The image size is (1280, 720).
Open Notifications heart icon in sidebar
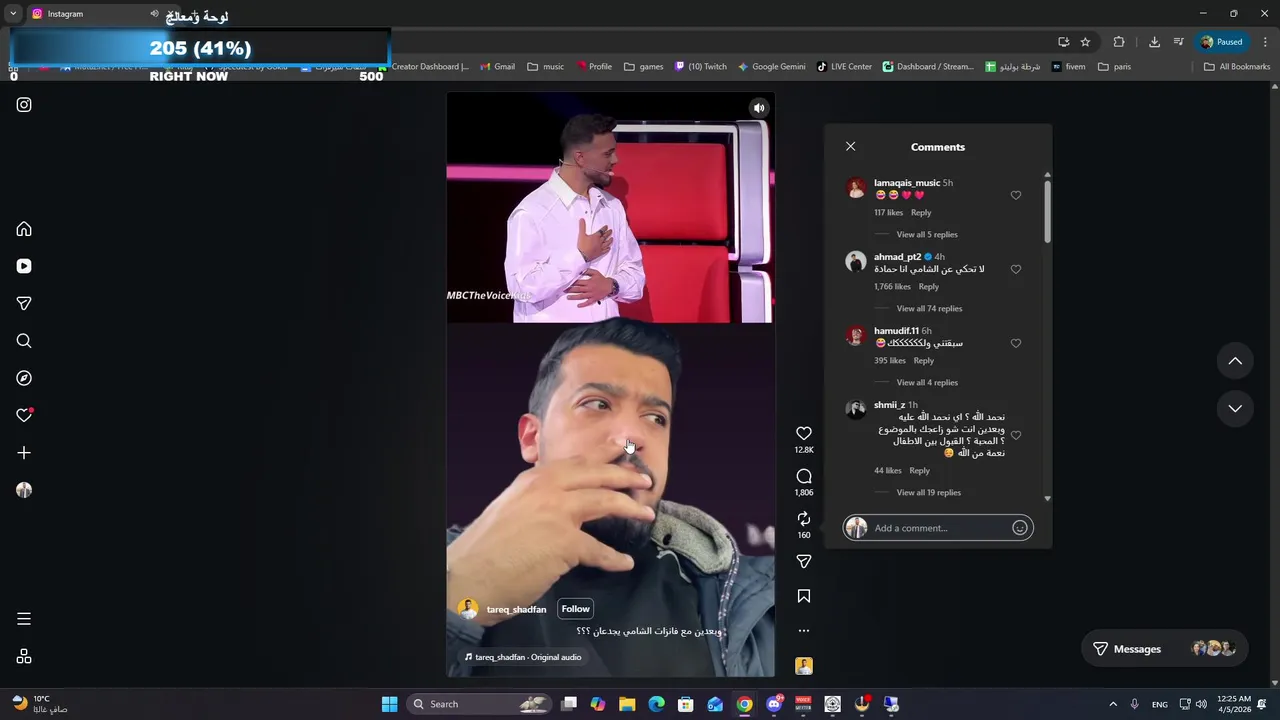coord(24,415)
